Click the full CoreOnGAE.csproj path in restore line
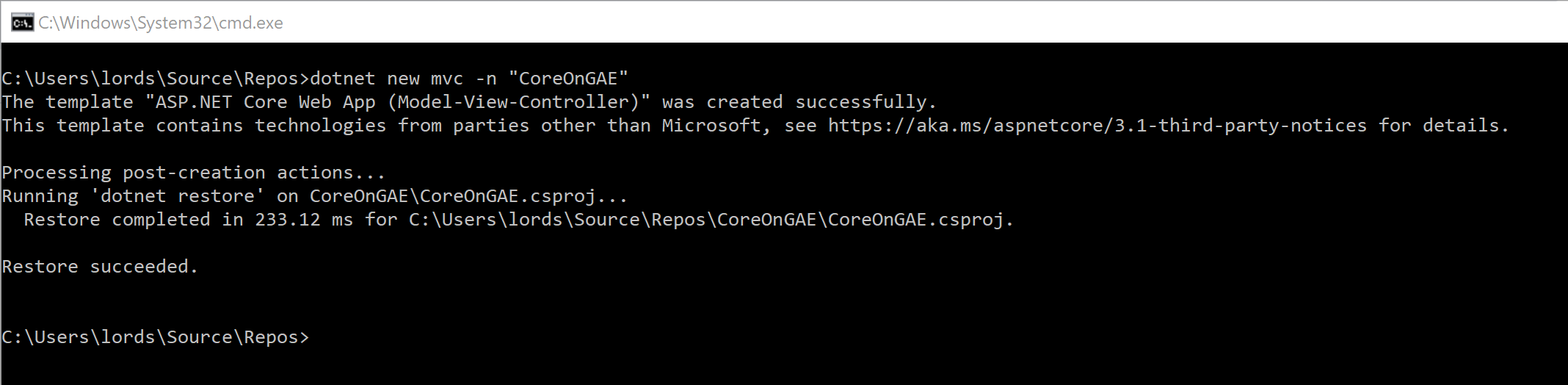 click(x=711, y=220)
